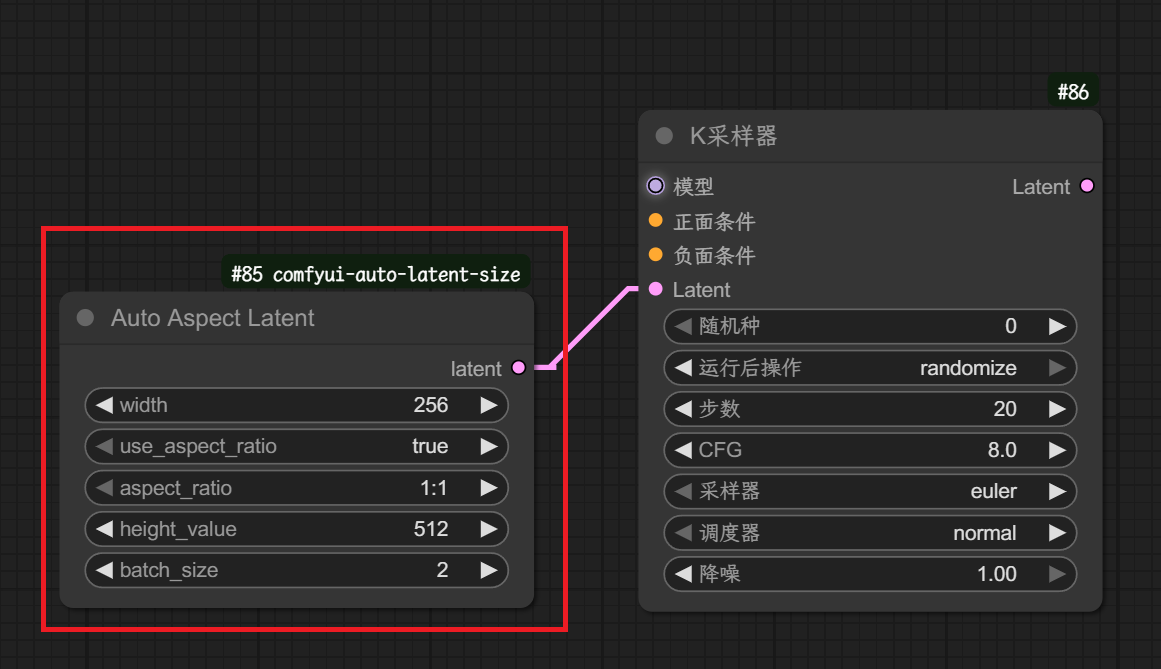The width and height of the screenshot is (1161, 669).
Task: Select next aspect_ratio option
Action: click(489, 488)
